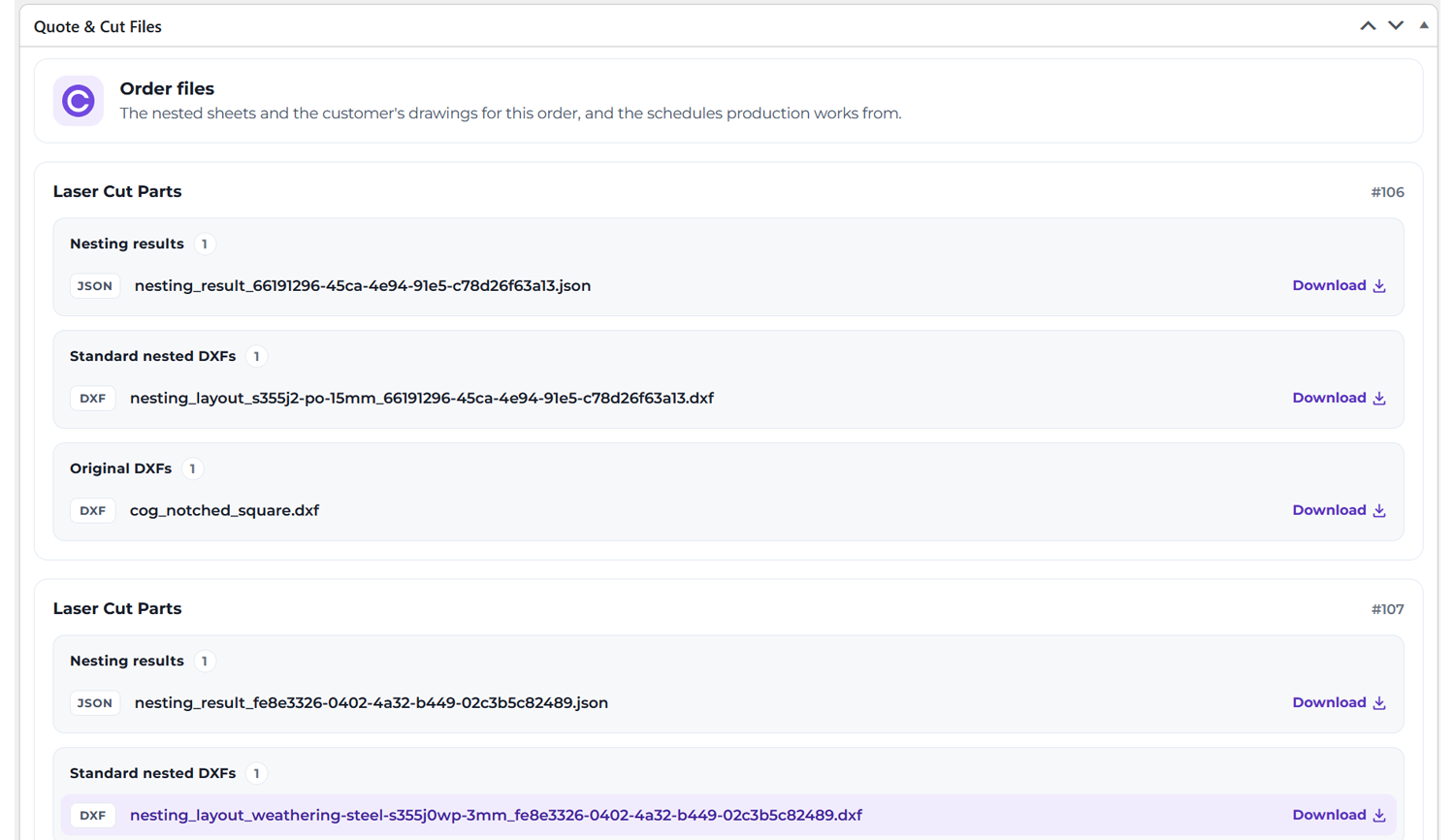The height and width of the screenshot is (840, 1455).
Task: Select file name cog_notched_square.dxf
Action: pyautogui.click(x=224, y=511)
